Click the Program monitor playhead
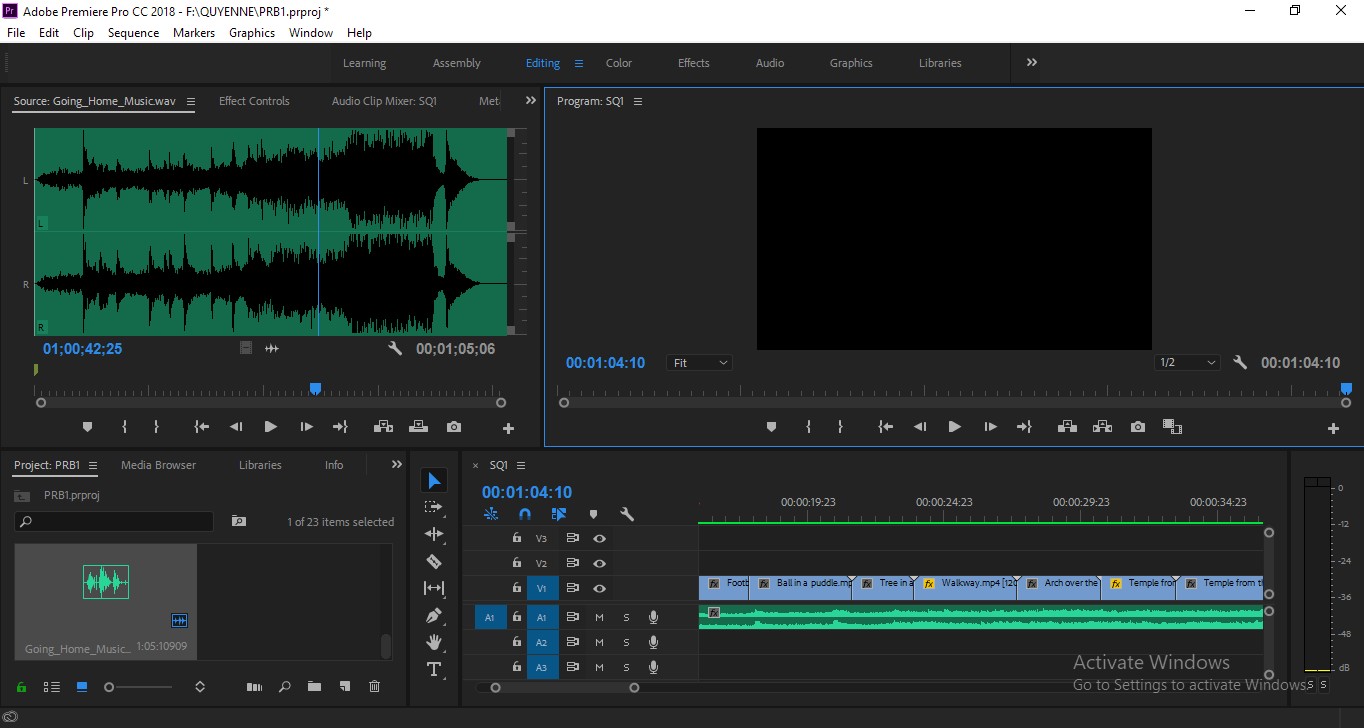 click(1346, 389)
